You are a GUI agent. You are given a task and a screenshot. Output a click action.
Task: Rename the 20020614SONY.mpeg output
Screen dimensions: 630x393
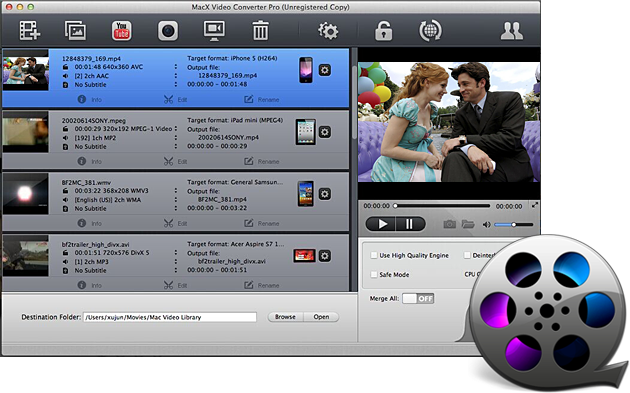pyautogui.click(x=262, y=161)
